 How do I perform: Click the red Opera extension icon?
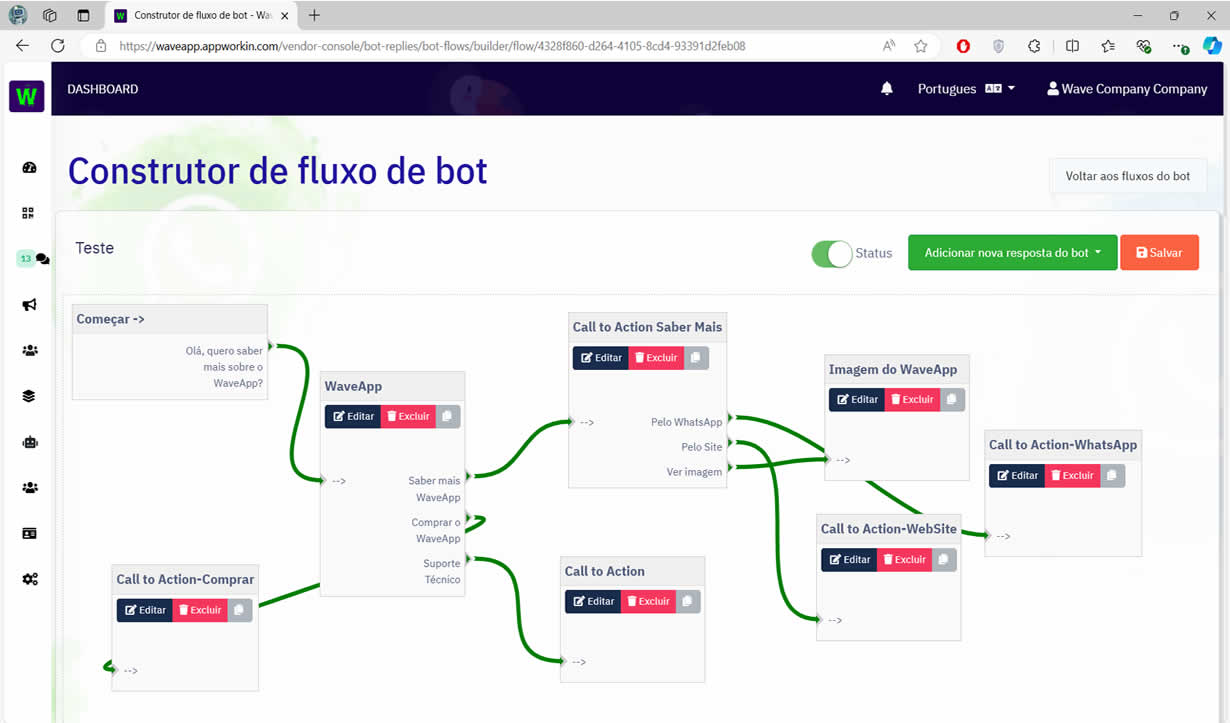(x=963, y=46)
